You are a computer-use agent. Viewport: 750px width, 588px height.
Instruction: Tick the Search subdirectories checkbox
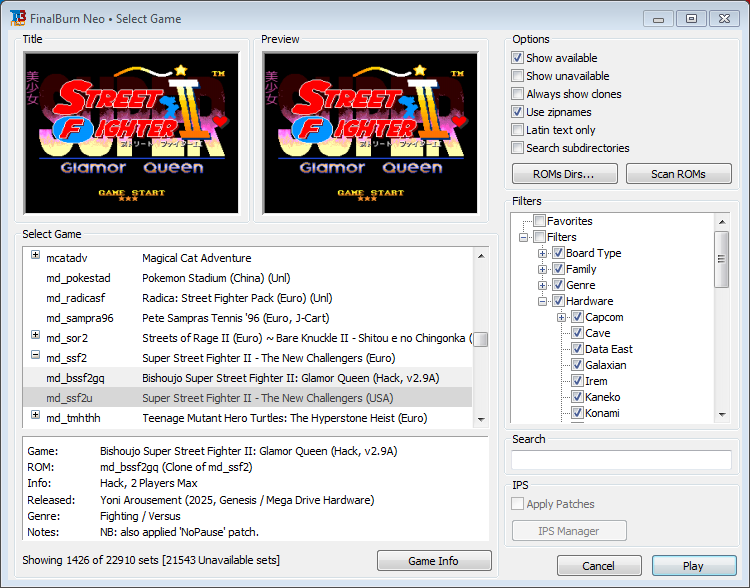pyautogui.click(x=517, y=148)
